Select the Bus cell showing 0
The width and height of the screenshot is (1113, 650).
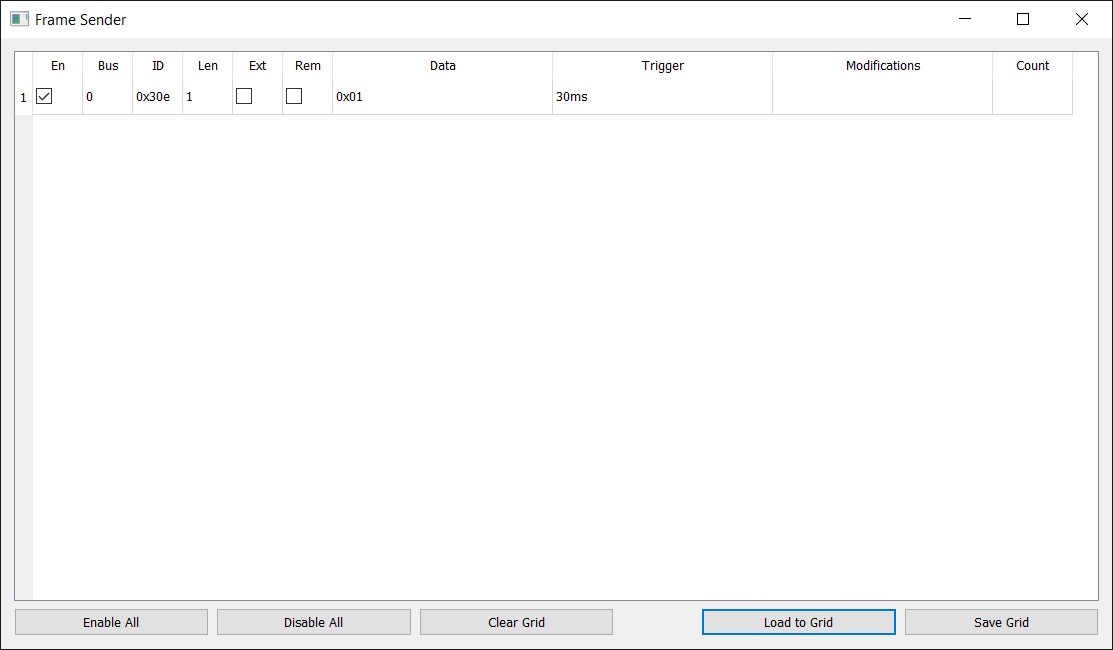point(108,97)
